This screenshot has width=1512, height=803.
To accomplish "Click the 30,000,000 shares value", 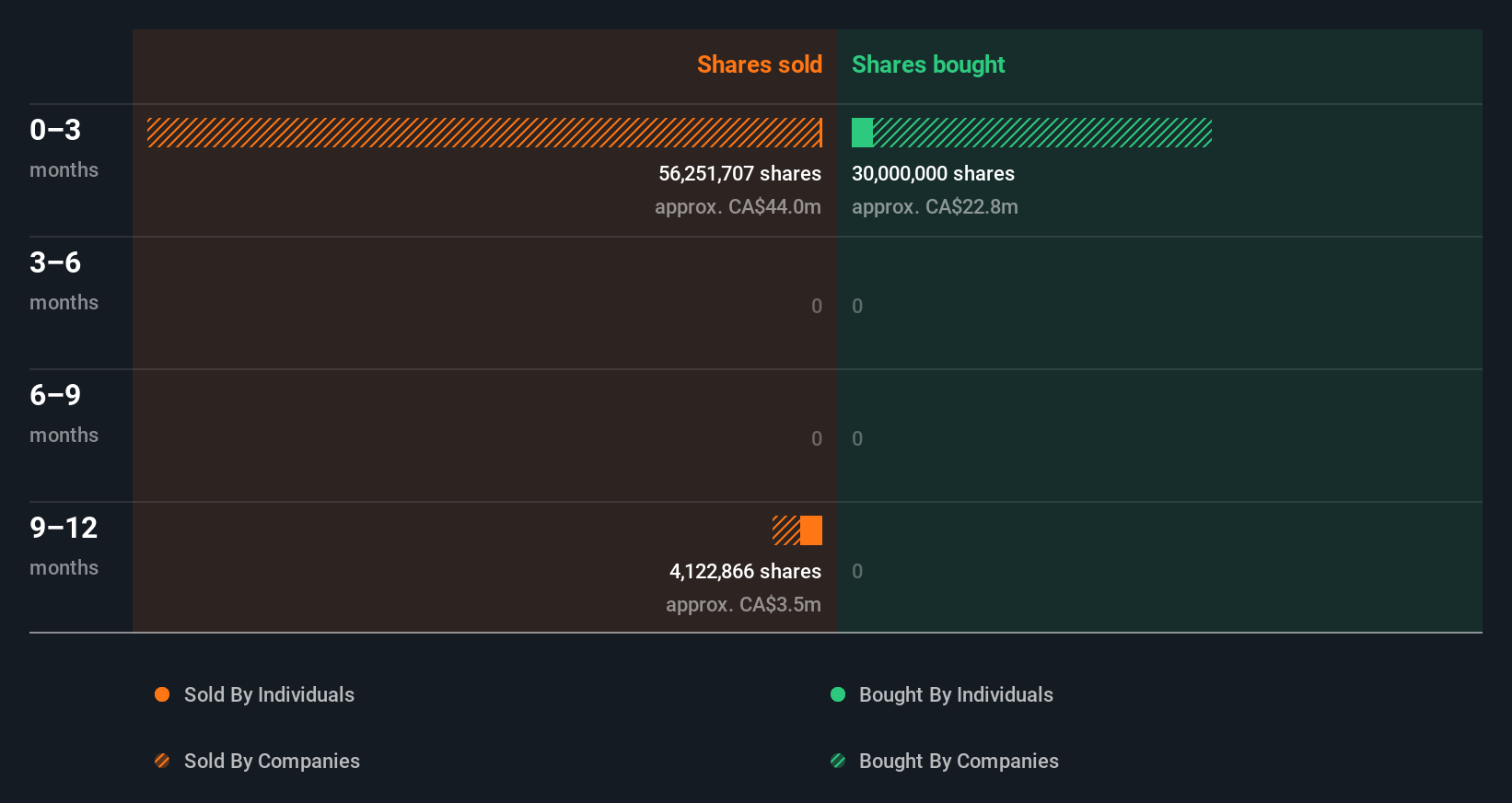I will (x=933, y=174).
